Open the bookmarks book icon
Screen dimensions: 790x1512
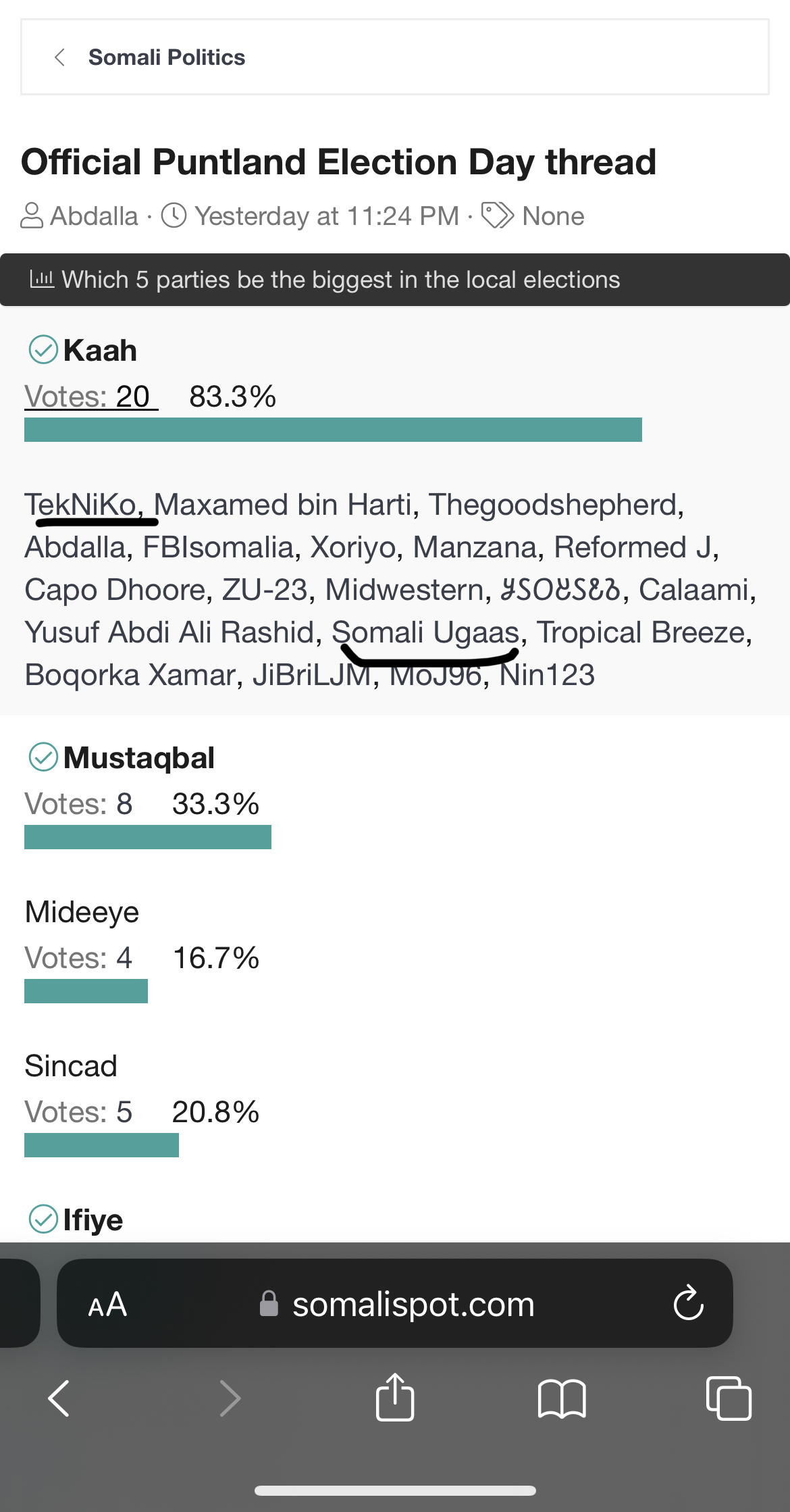click(562, 1398)
